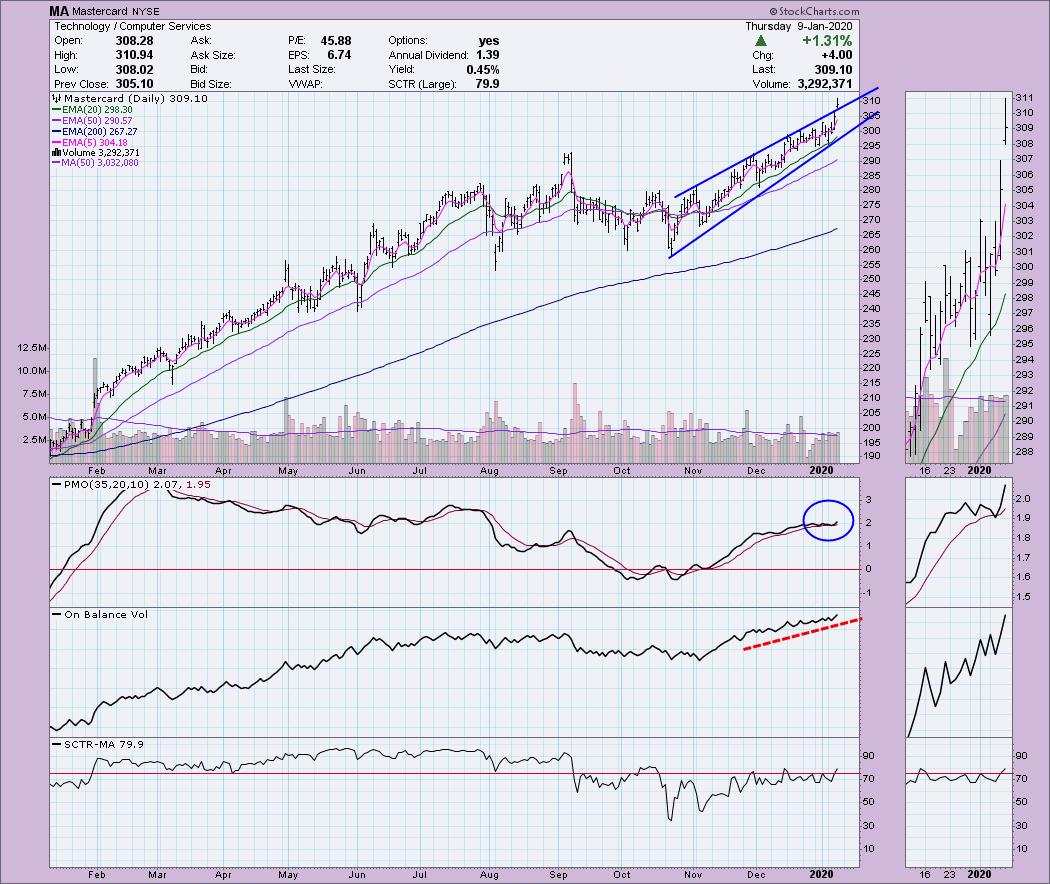Click the Mastercard NYSE title text
The image size is (1050, 884).
pos(116,11)
